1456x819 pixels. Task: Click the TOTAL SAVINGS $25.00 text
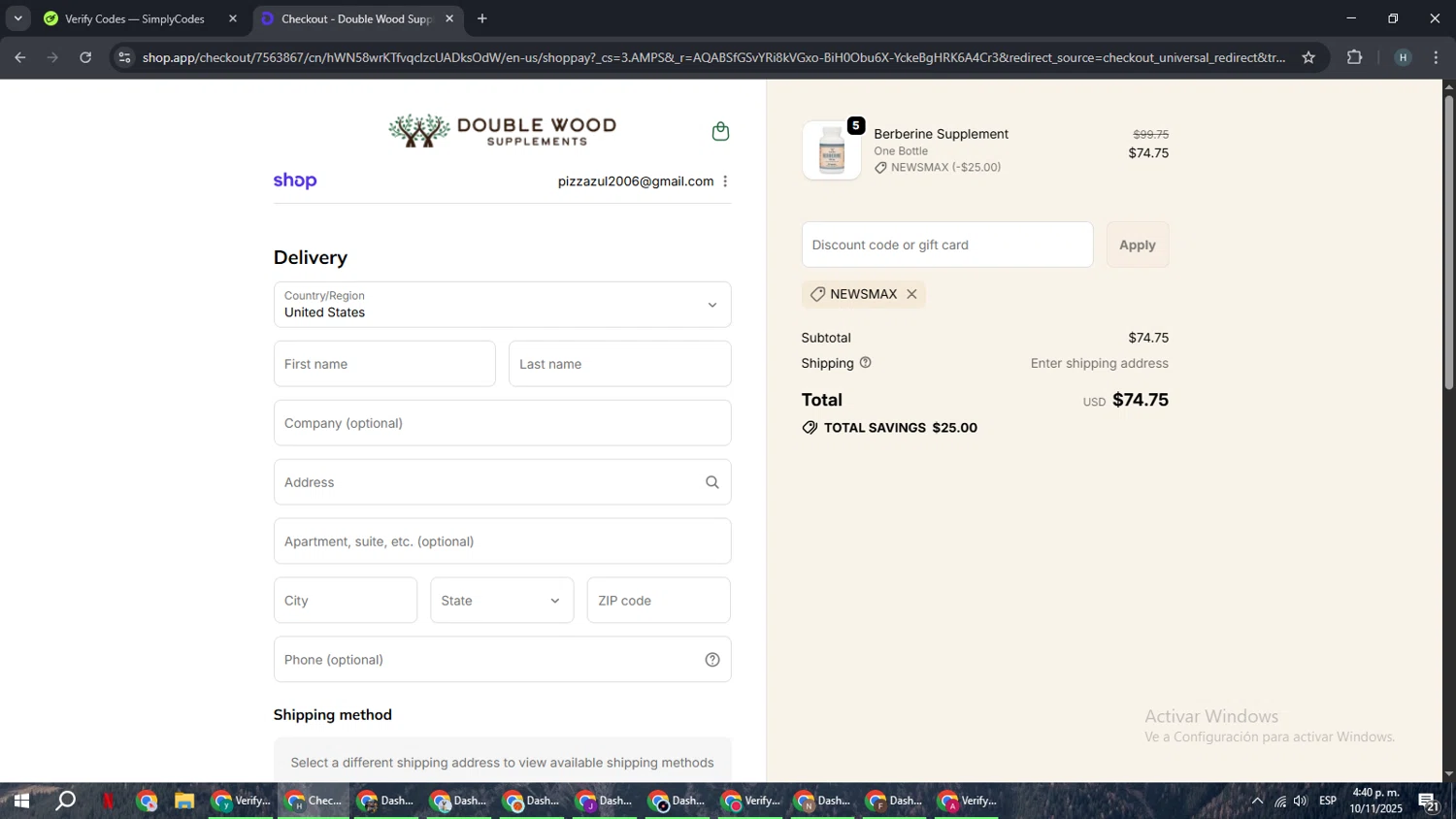[901, 428]
